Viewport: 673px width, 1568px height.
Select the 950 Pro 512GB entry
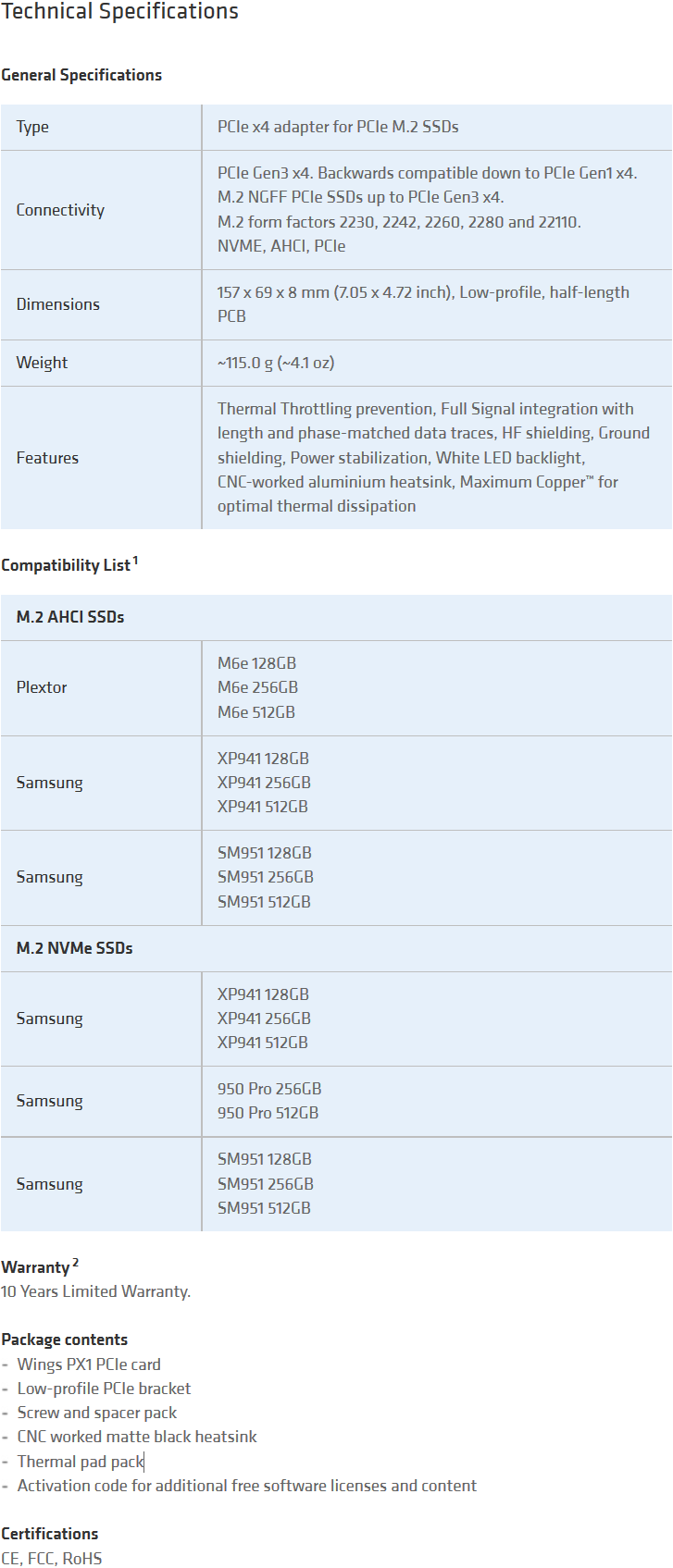click(268, 1113)
